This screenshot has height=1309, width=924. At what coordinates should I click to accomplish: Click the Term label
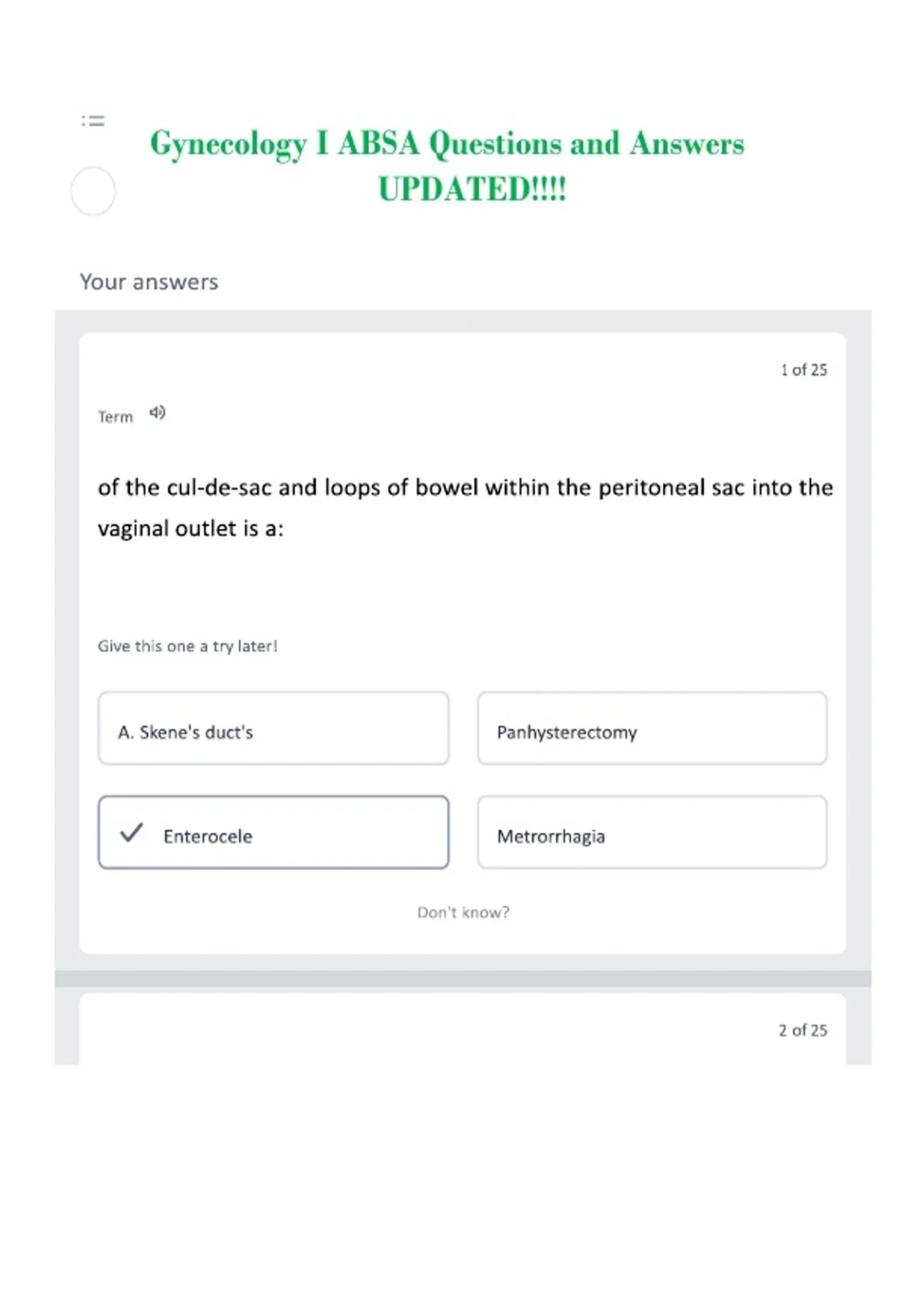point(115,417)
